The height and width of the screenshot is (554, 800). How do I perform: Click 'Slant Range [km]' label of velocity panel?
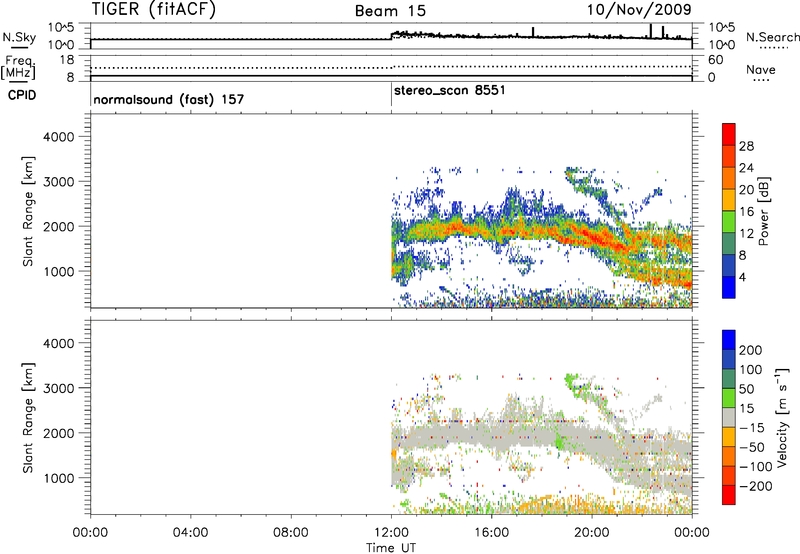[x=28, y=418]
